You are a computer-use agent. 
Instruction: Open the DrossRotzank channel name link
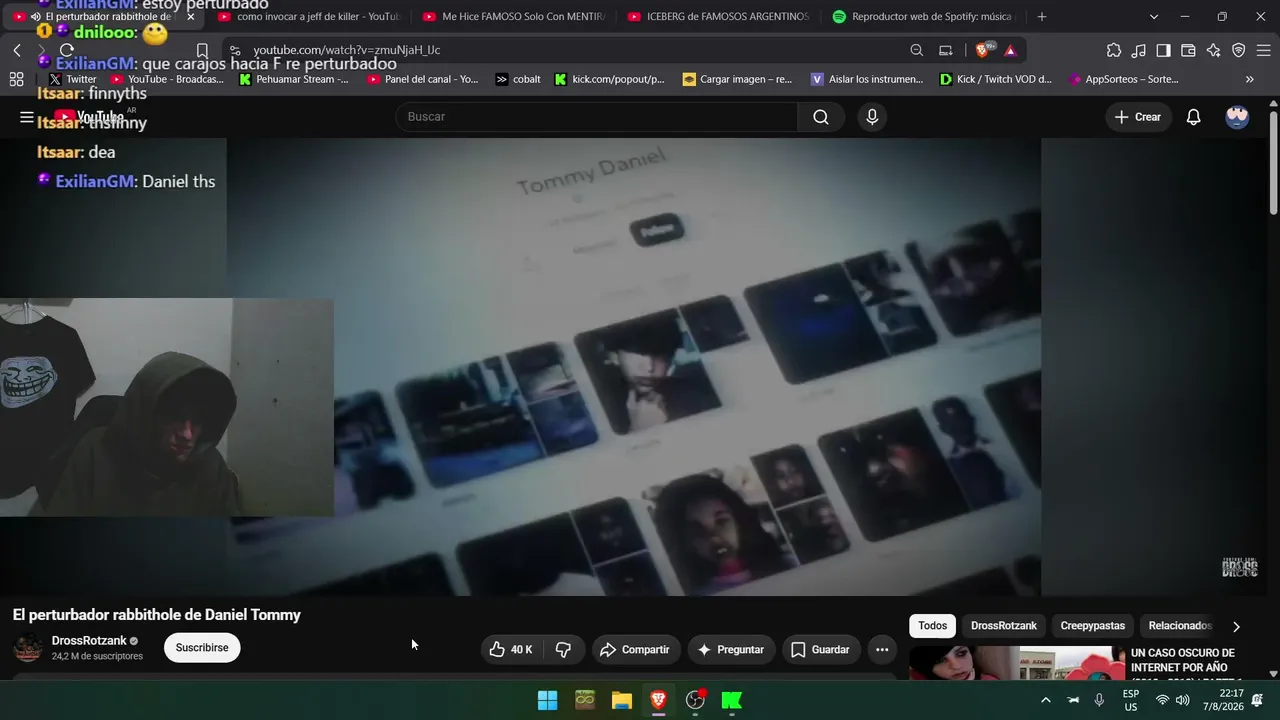[x=89, y=641]
